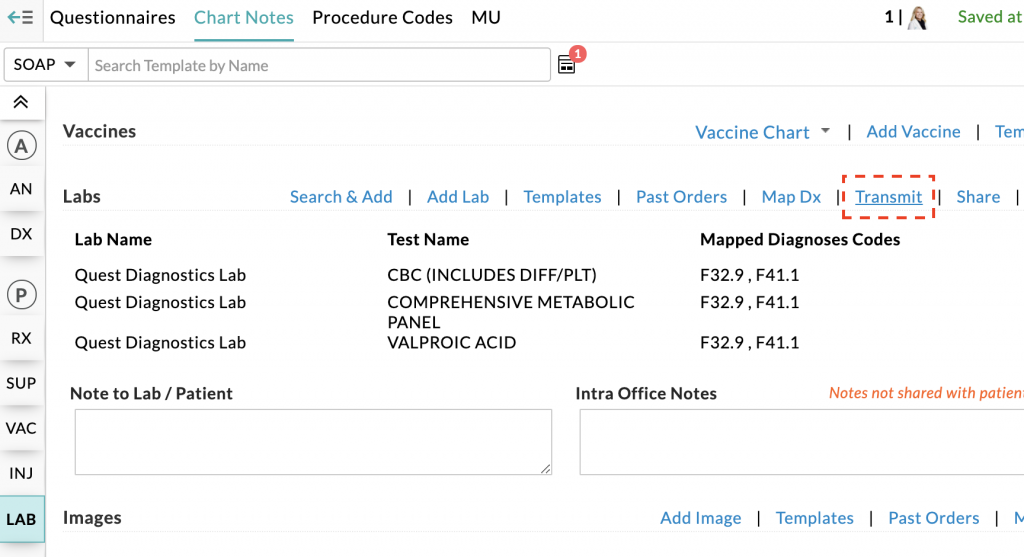Click the back menu collapse icon

click(x=20, y=17)
